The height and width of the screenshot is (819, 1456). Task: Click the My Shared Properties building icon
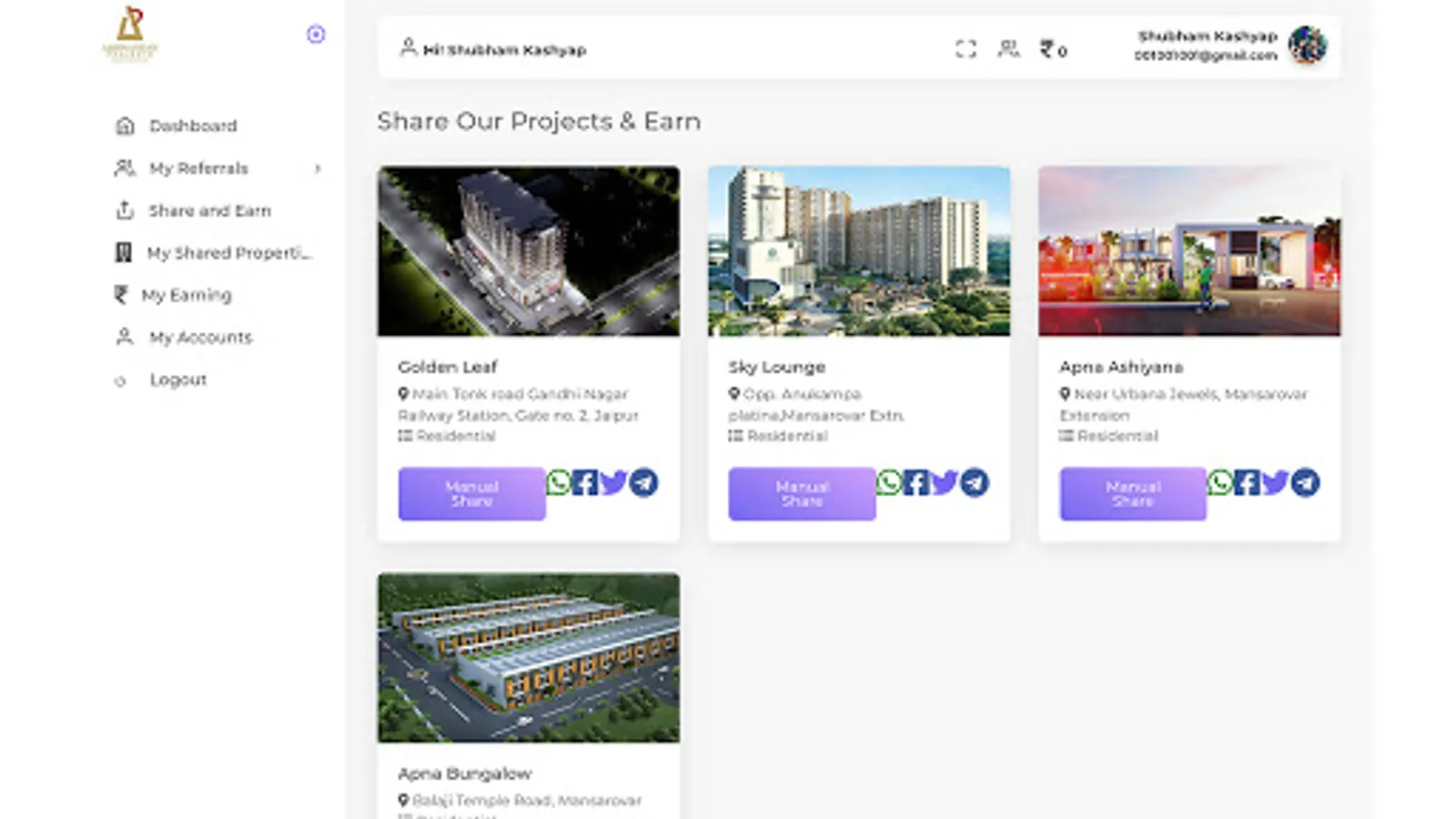point(124,252)
